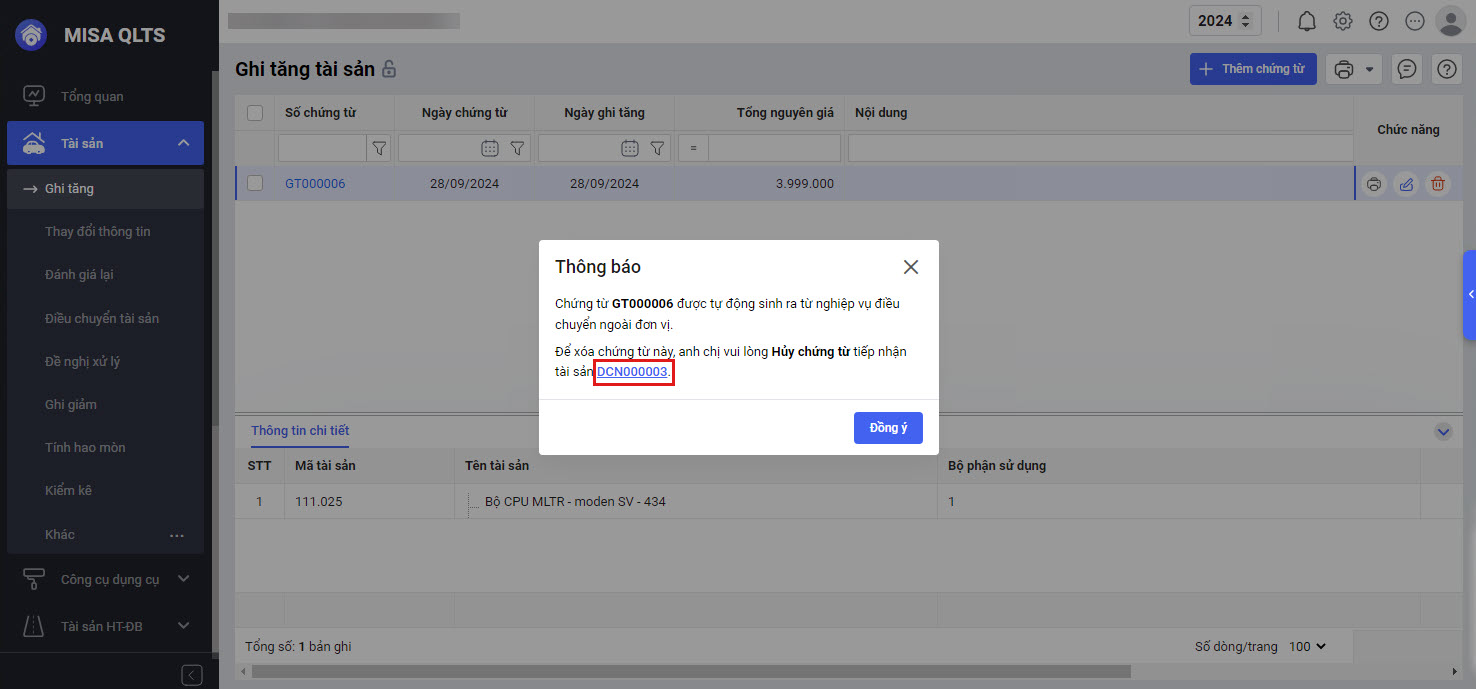Collapse the Thông tin chi tiết panel chevron

pyautogui.click(x=1443, y=431)
